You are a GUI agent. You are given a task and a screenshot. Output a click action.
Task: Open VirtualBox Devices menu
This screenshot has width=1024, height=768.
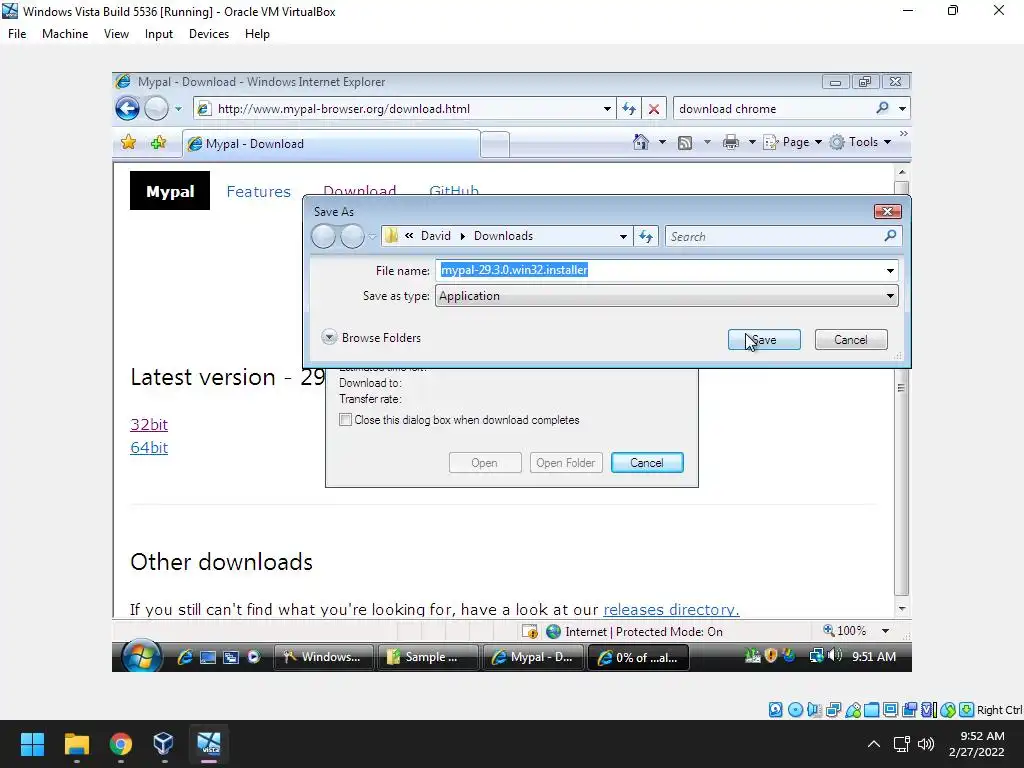(209, 34)
